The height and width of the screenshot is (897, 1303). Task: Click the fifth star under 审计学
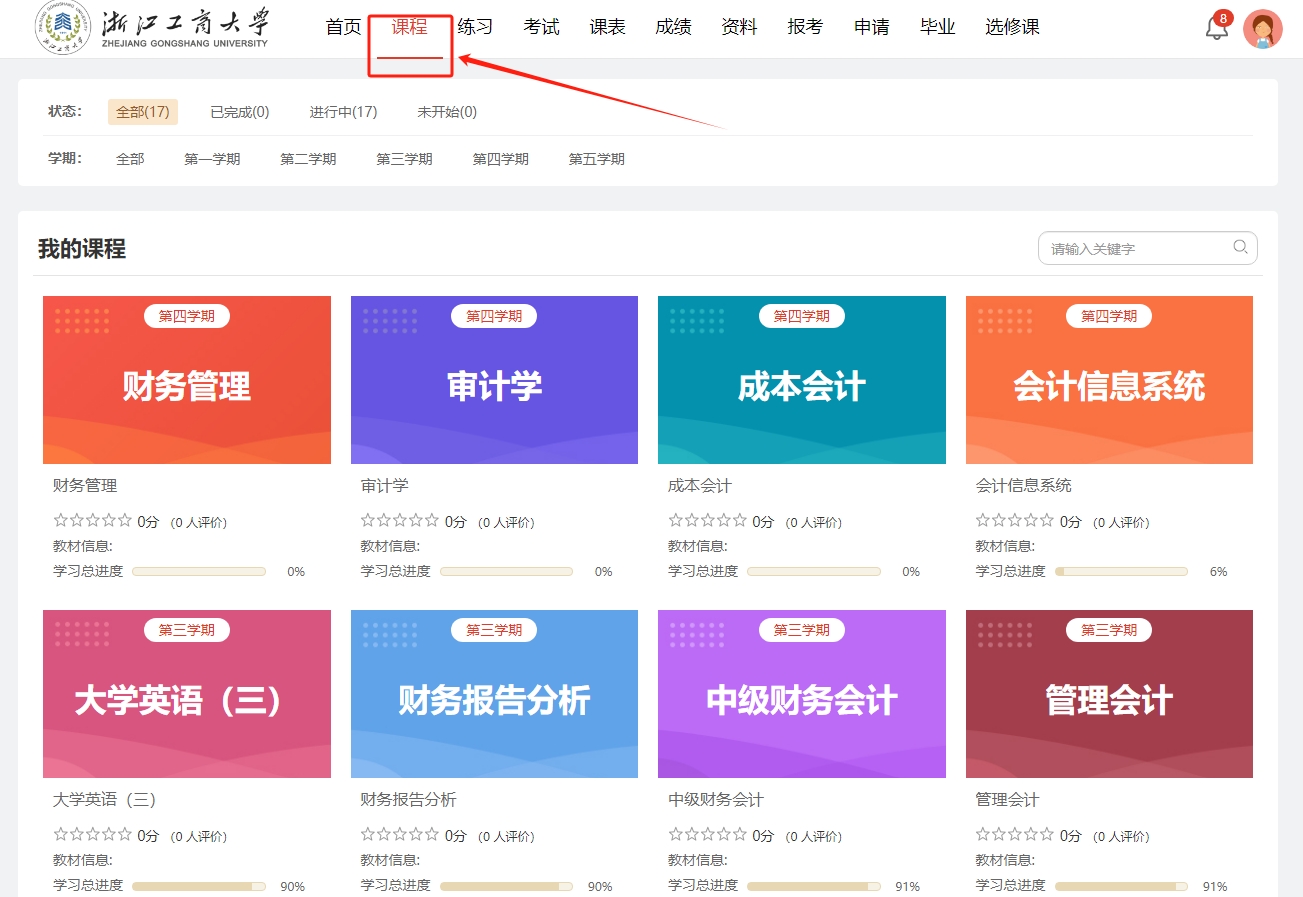point(432,521)
